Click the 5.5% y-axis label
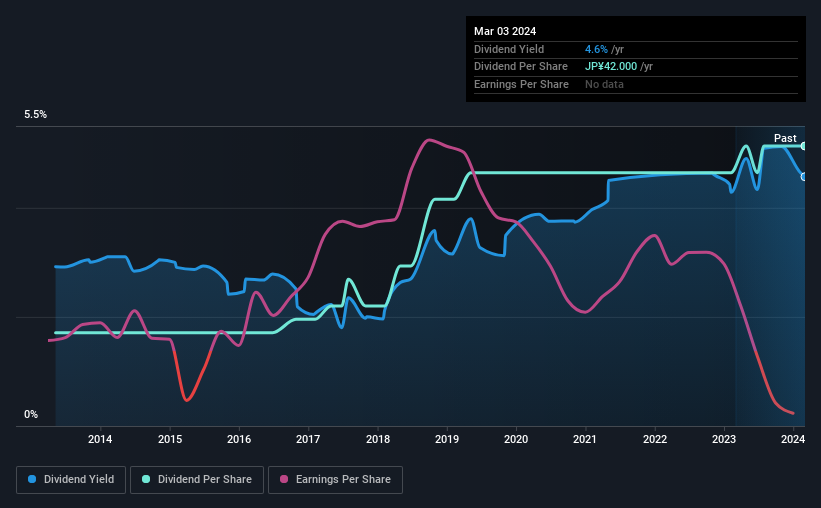Screen dimensions: 821x508 point(36,115)
